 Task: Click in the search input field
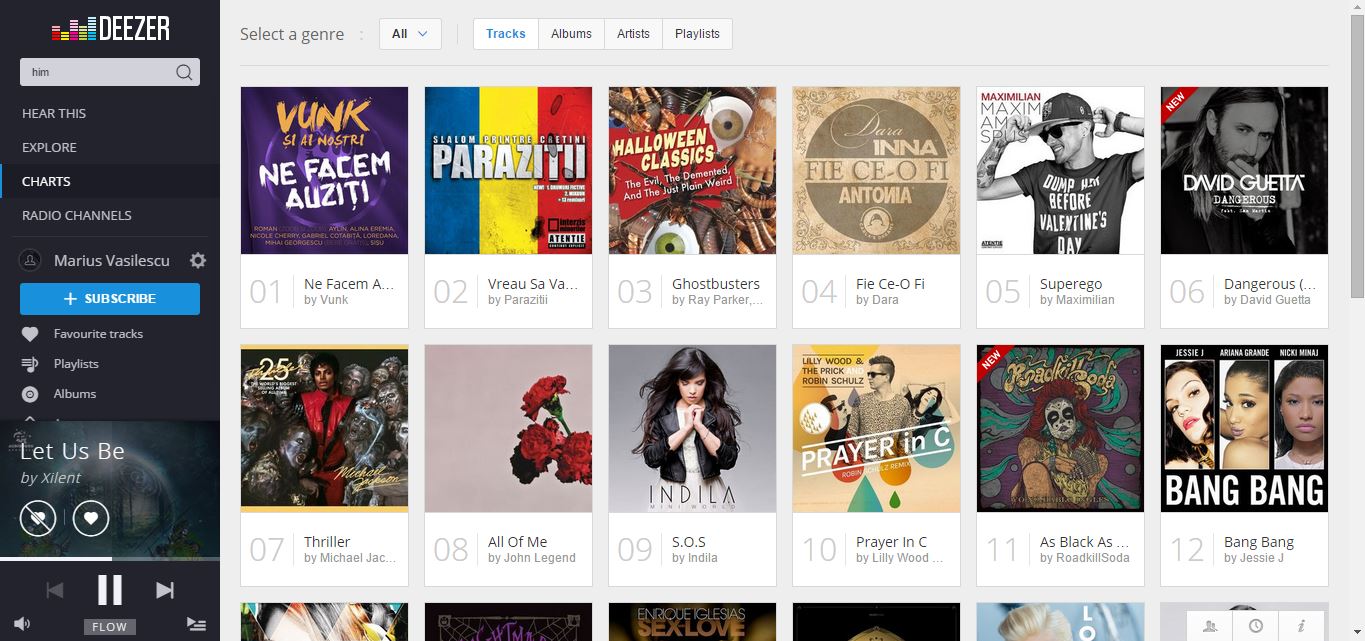click(x=98, y=72)
